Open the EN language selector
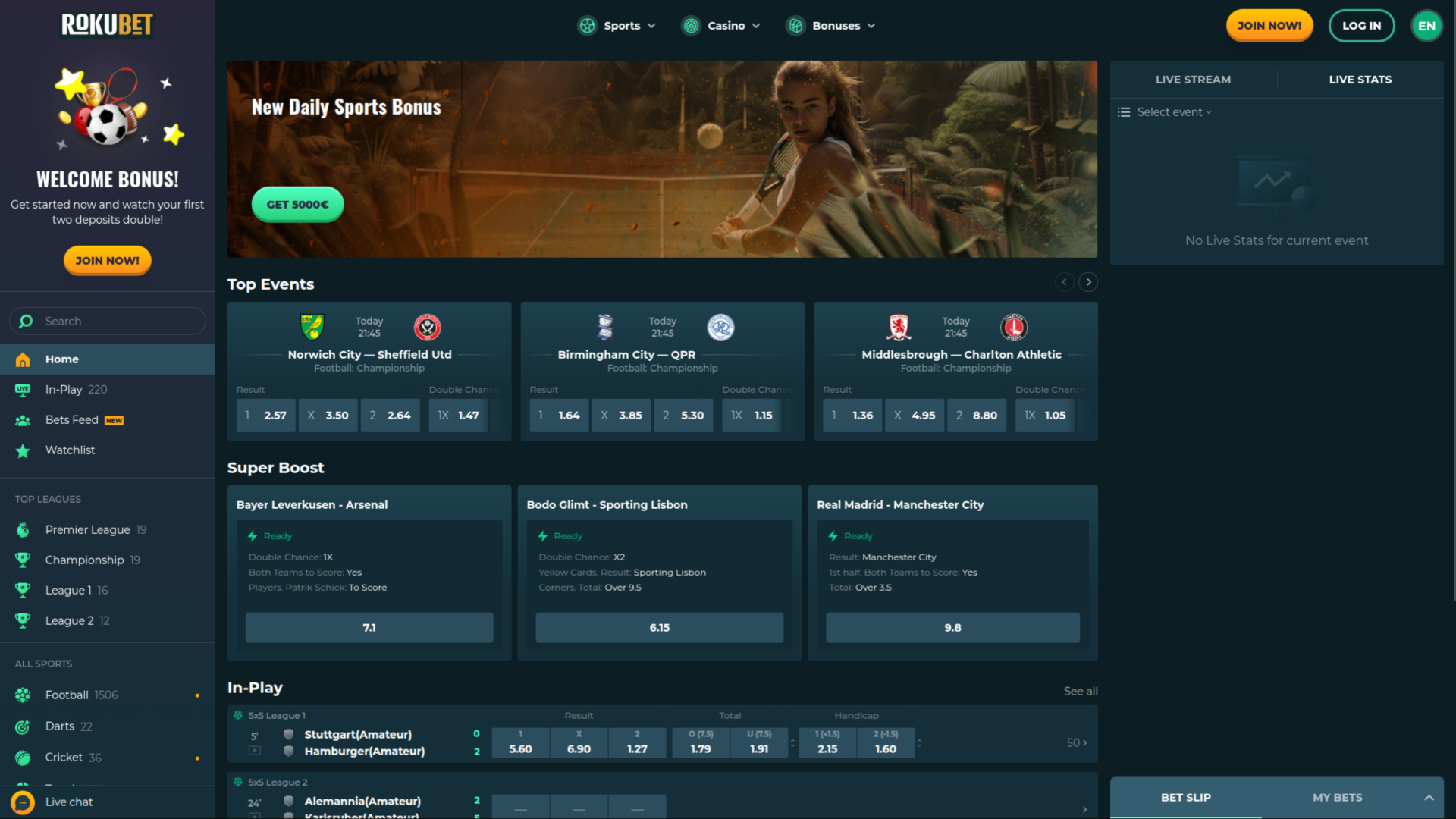1456x819 pixels. coord(1426,26)
